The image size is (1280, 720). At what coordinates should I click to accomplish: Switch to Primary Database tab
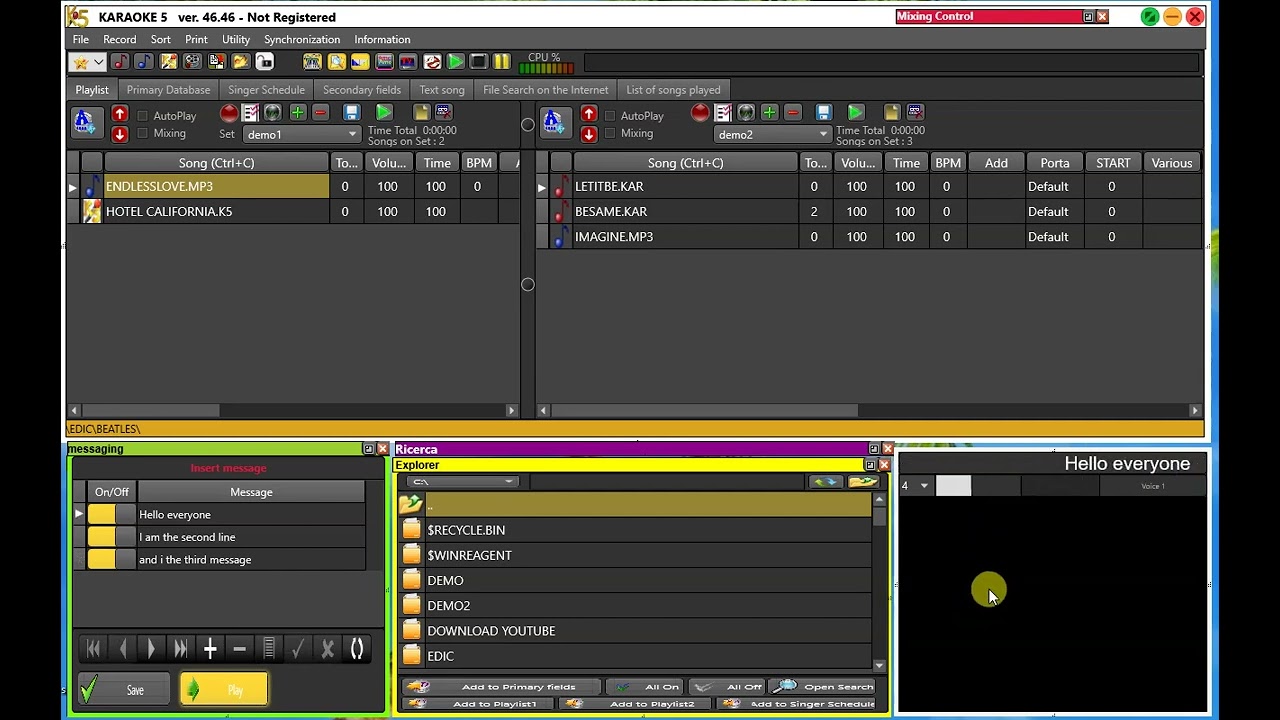pos(168,90)
